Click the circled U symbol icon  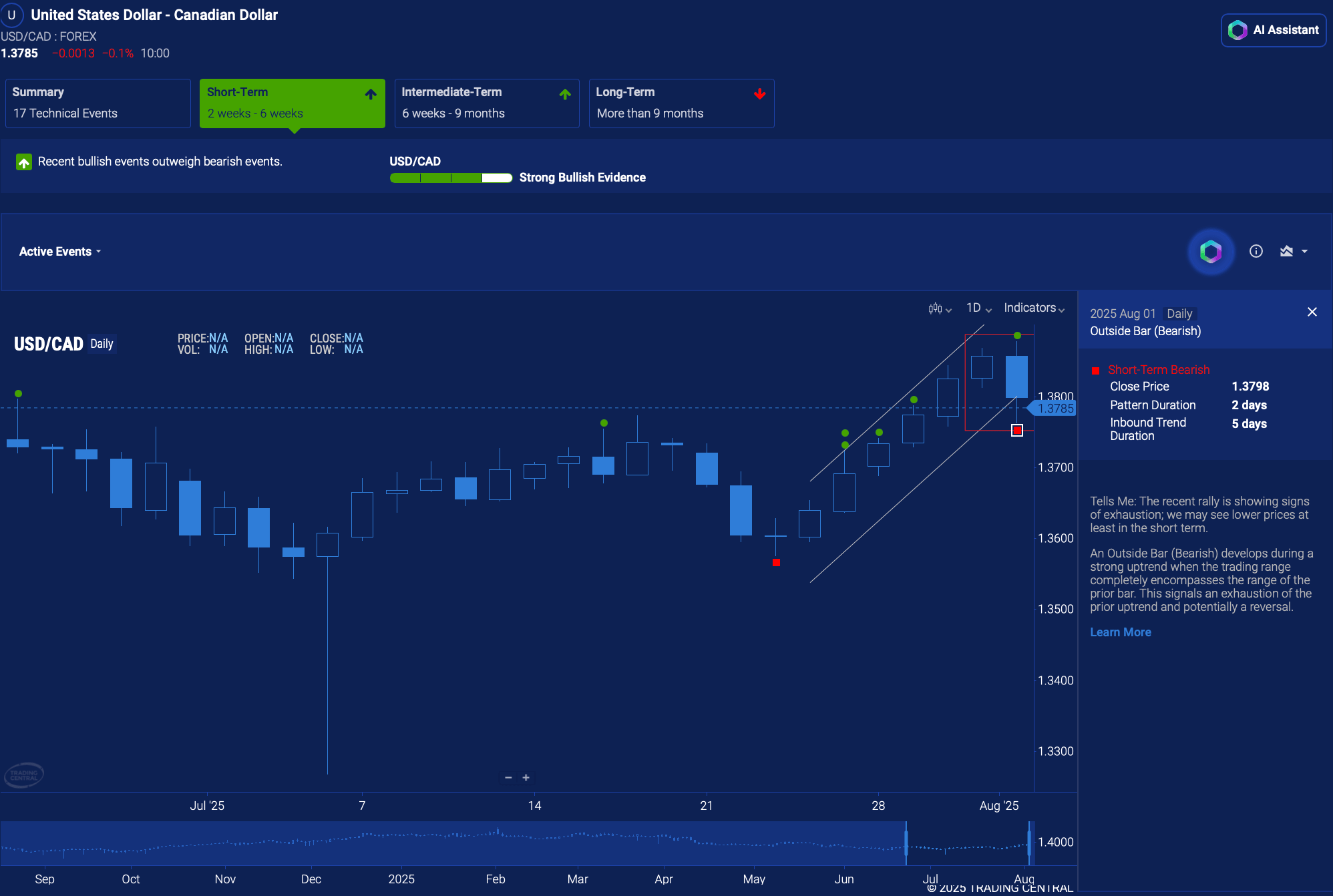(12, 15)
